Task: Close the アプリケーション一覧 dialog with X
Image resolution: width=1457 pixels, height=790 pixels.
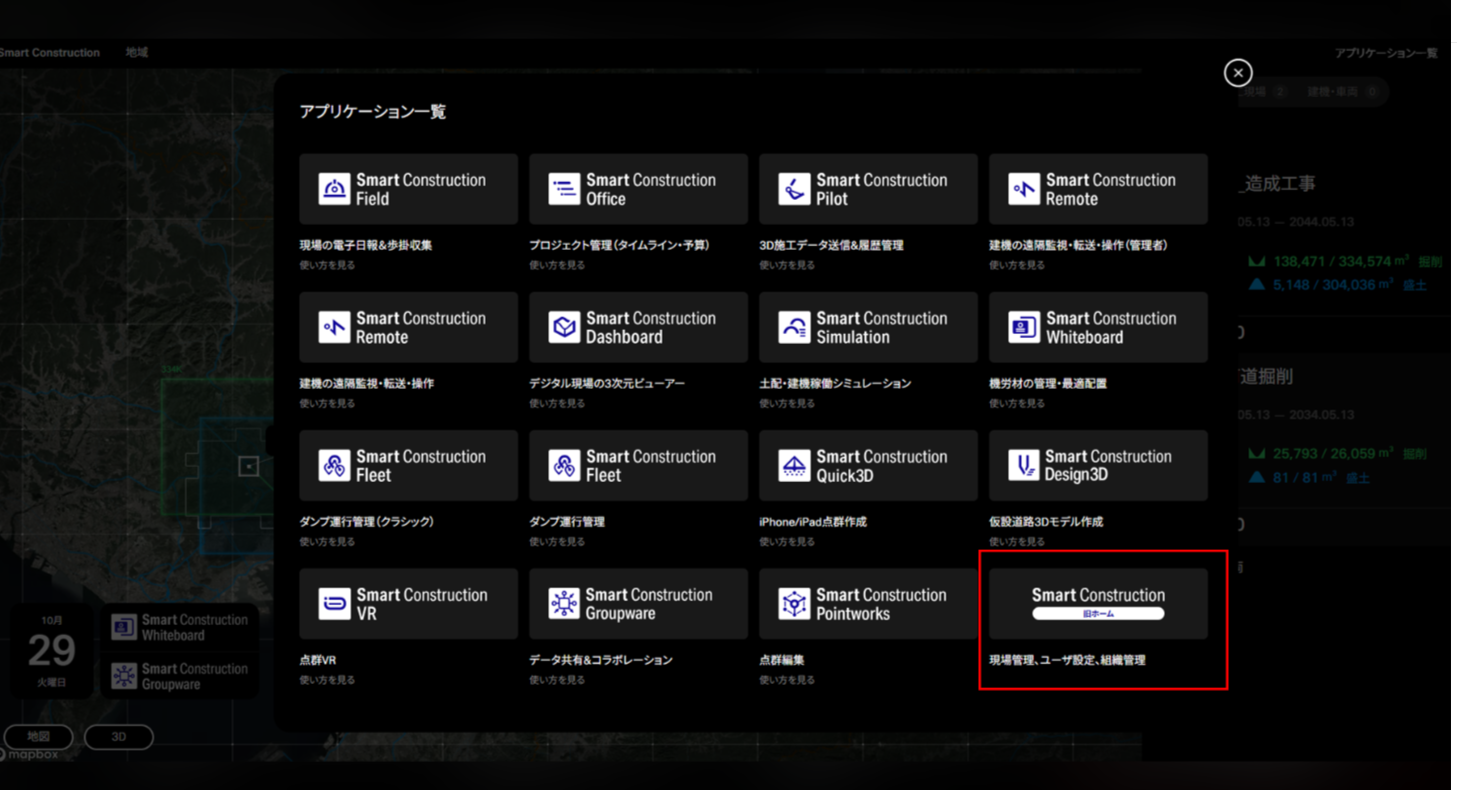Action: point(1238,73)
